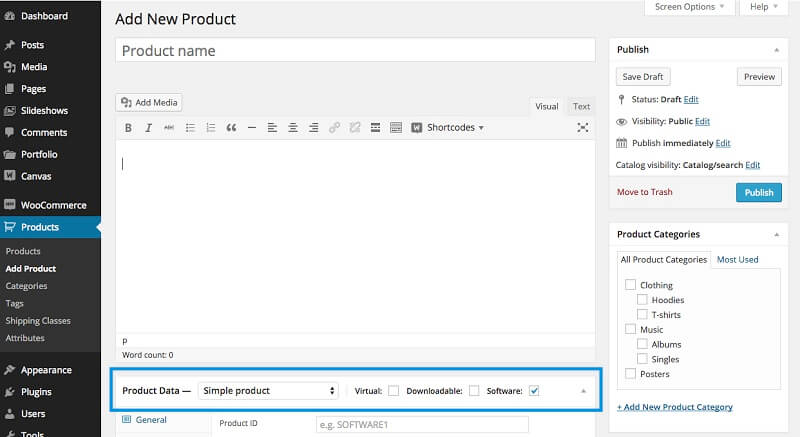Image resolution: width=800 pixels, height=437 pixels.
Task: Check the Music category
Action: (x=631, y=329)
